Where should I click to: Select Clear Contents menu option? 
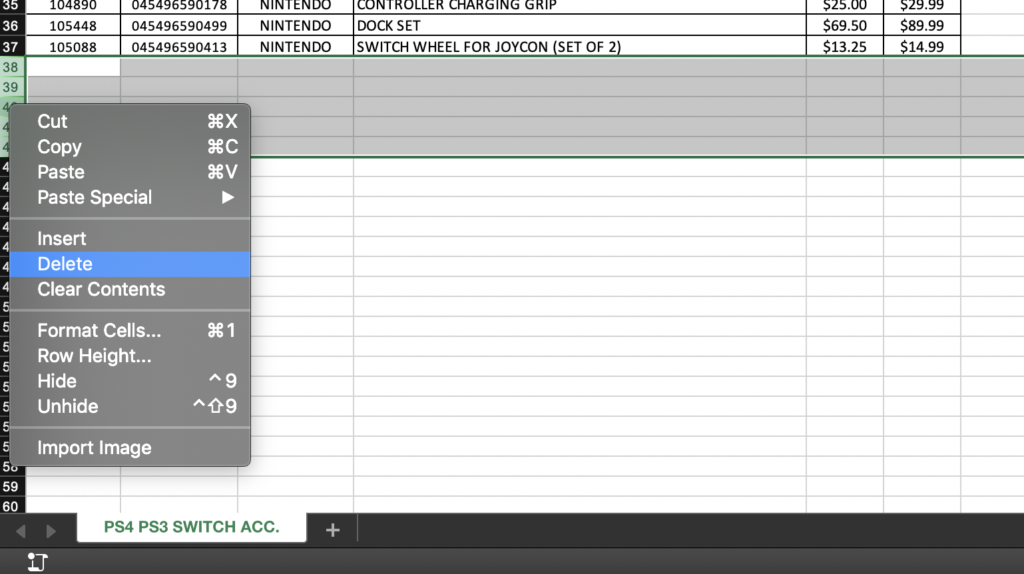click(130, 289)
